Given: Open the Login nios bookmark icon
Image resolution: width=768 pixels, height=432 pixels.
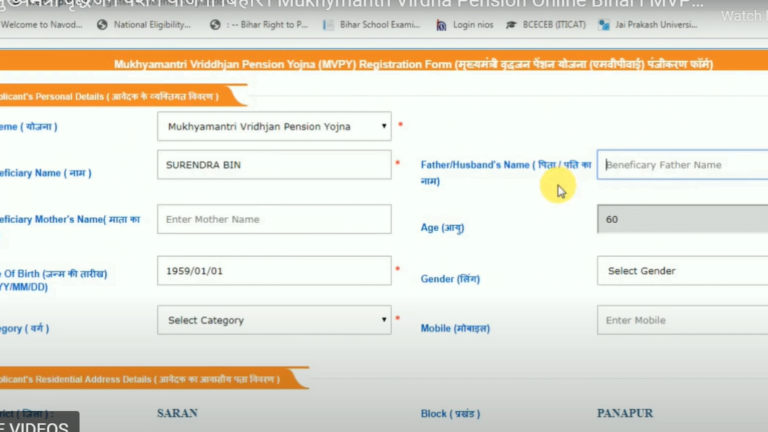Looking at the screenshot, I should point(441,24).
